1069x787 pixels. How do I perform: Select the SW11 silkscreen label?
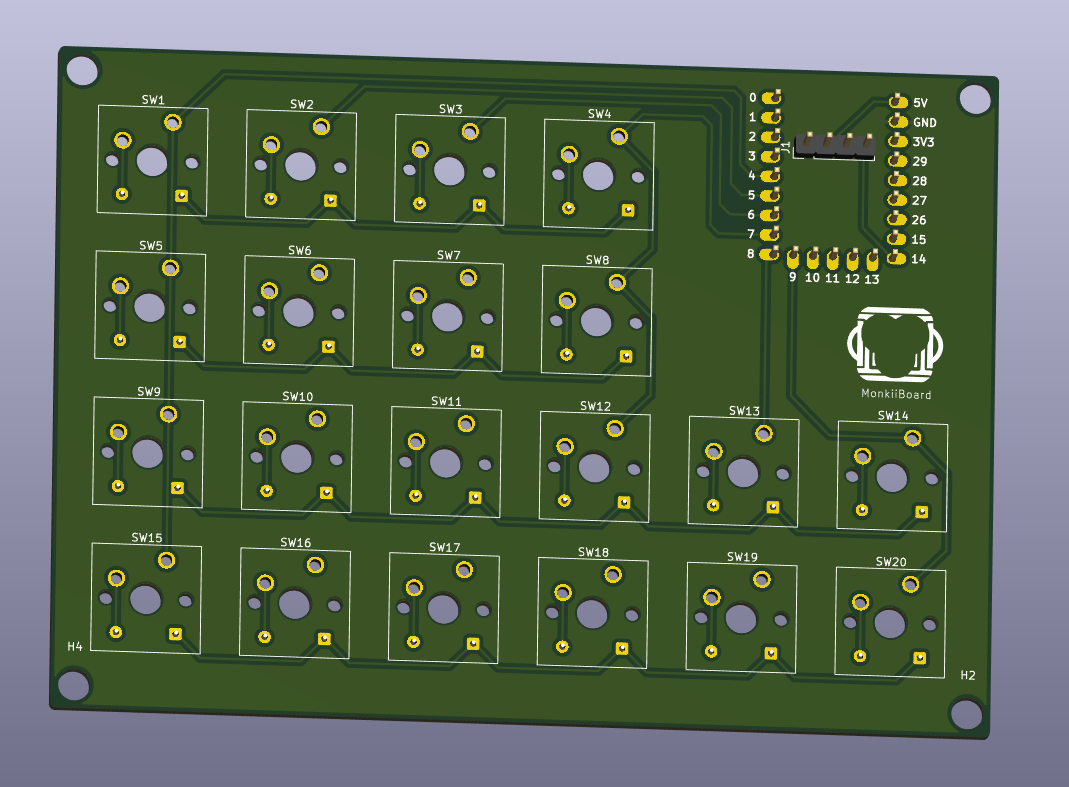[447, 401]
